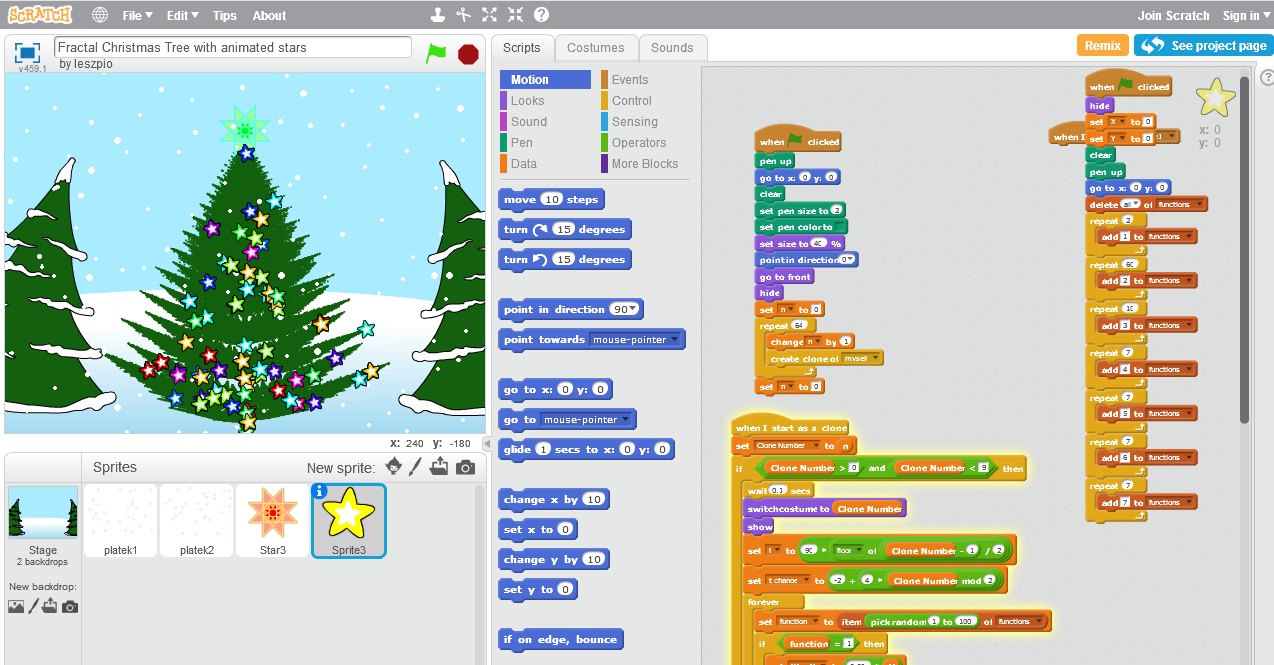Select the duplicate stamp tool
Viewport: 1274px width, 665px height.
pos(436,14)
